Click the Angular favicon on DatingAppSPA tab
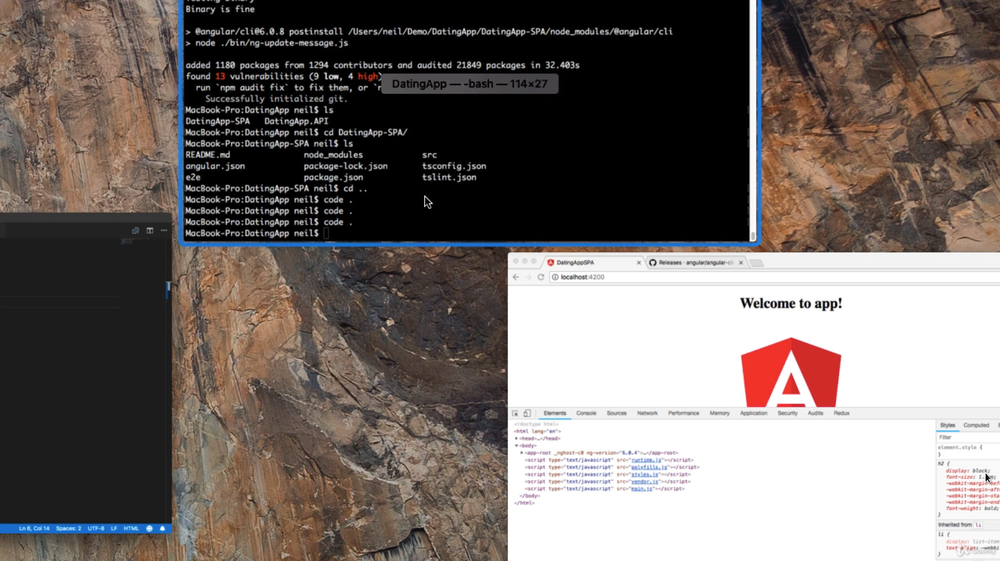 (550, 263)
